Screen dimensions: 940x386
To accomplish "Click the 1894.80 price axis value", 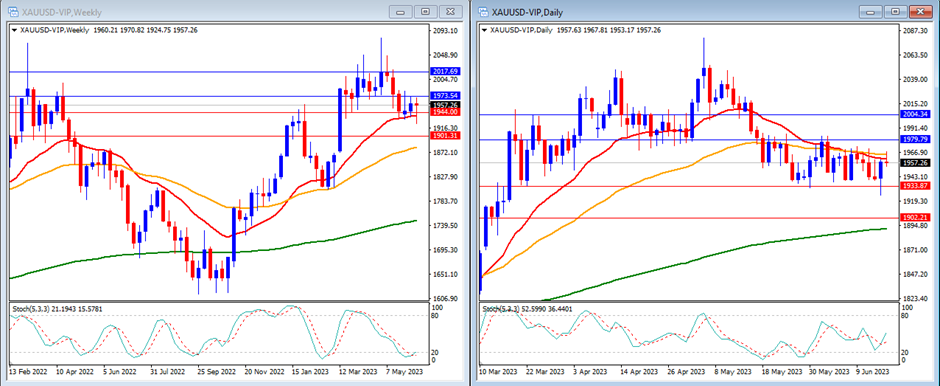I will [915, 225].
